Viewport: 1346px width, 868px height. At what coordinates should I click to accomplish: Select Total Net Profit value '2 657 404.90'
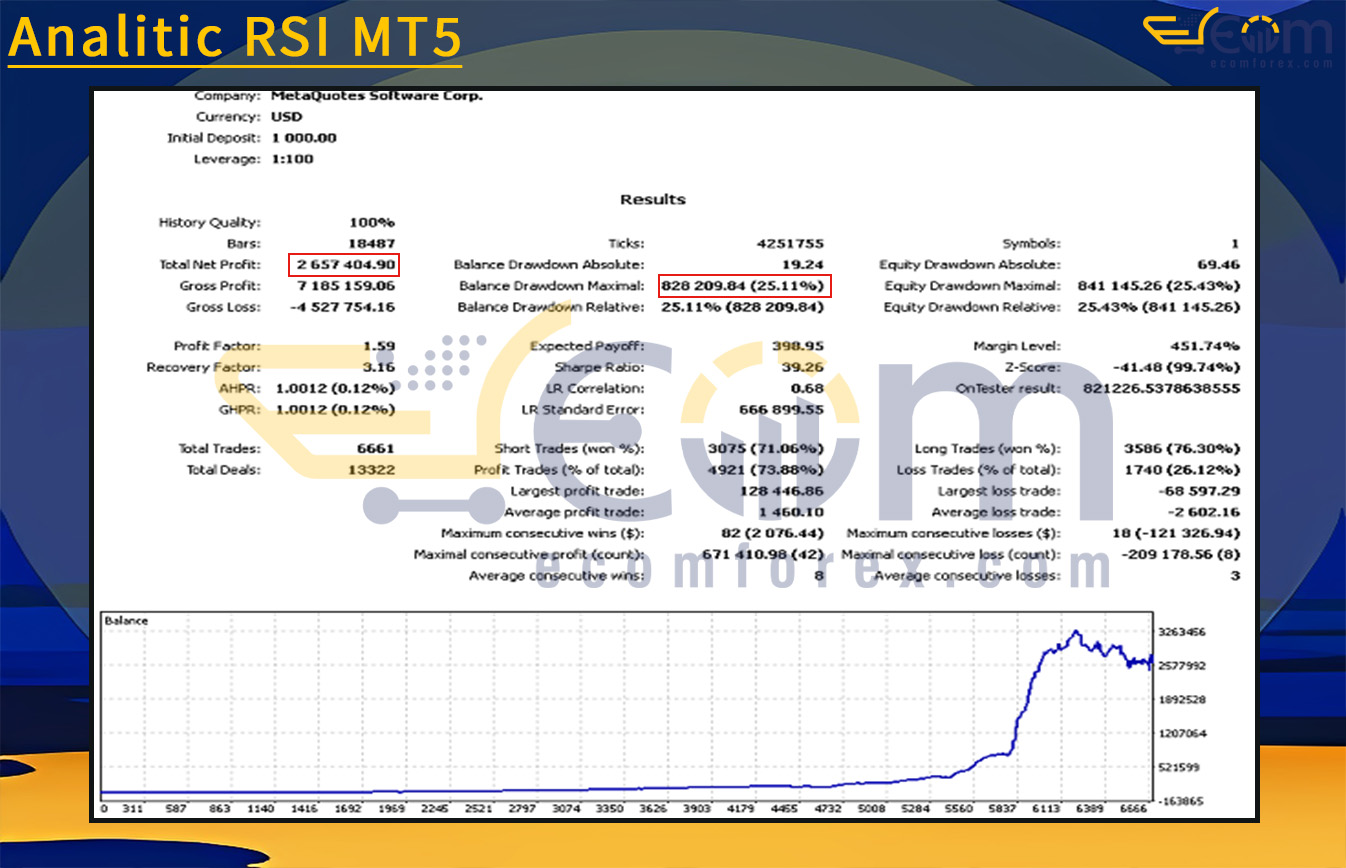(x=346, y=265)
